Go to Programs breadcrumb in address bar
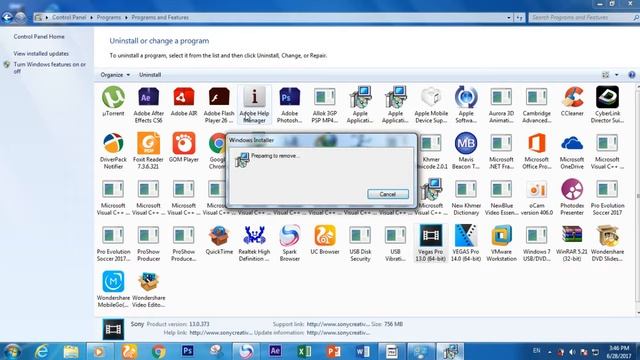Viewport: 640px width, 360px height. coord(109,18)
